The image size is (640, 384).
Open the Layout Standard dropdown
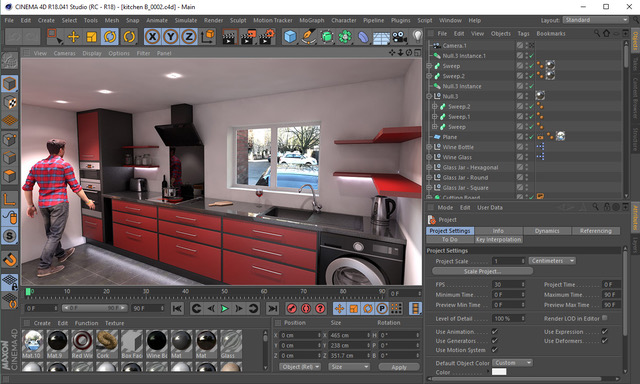click(x=595, y=20)
